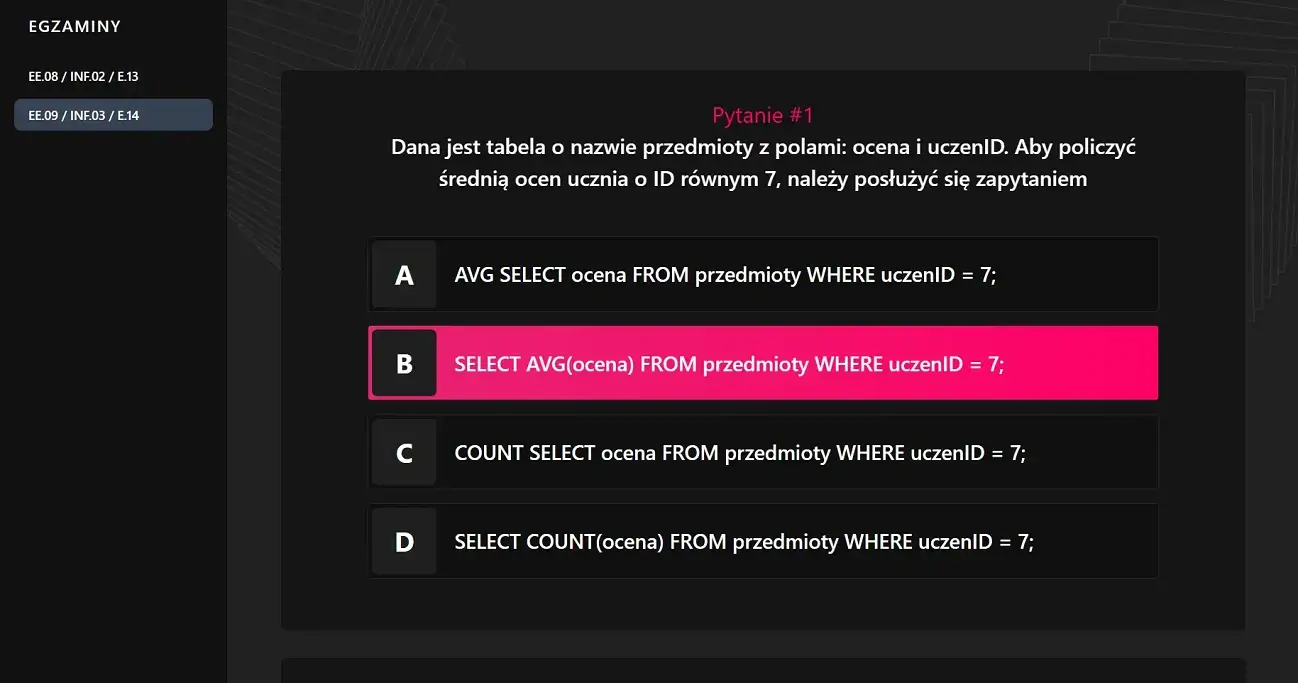
Task: Choose the "SELECT AVG(ocena)" answer text
Action: pos(729,364)
